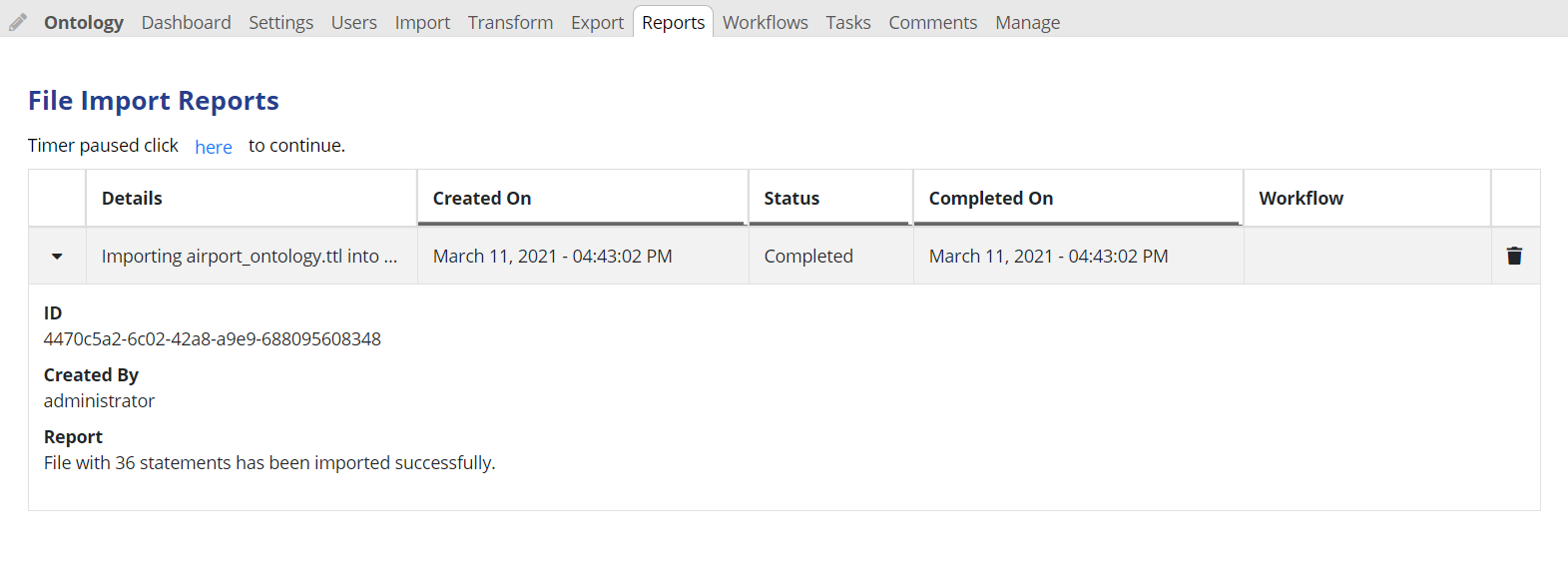Image resolution: width=1568 pixels, height=579 pixels.
Task: Click the pencil edit icon beside Ontology
Action: point(16,20)
